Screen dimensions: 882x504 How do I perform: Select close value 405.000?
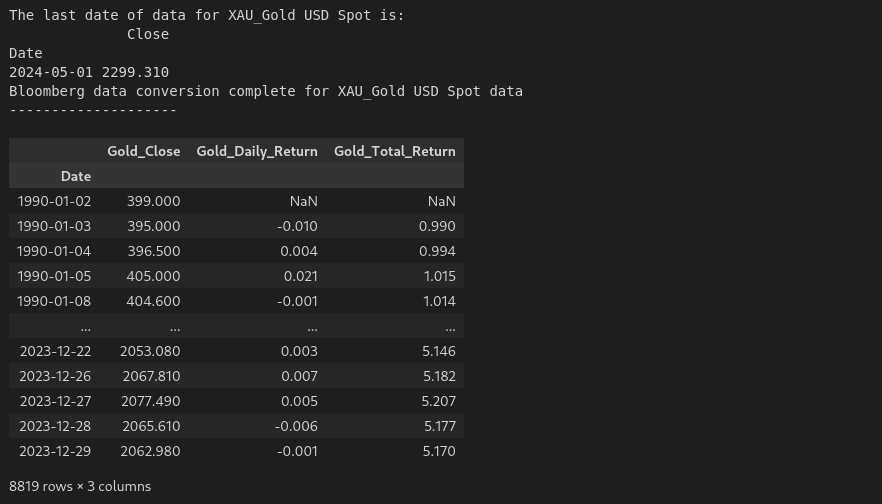point(154,276)
